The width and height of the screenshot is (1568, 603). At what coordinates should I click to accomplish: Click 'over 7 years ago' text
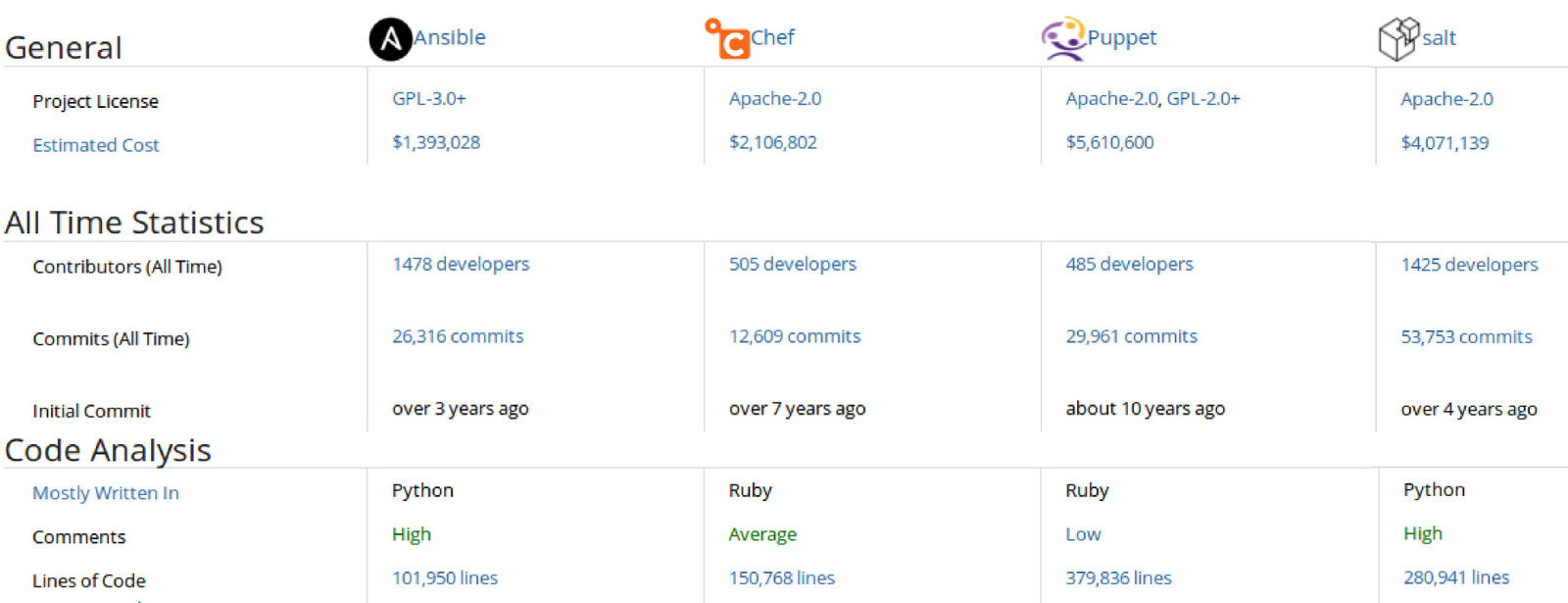[x=797, y=409]
